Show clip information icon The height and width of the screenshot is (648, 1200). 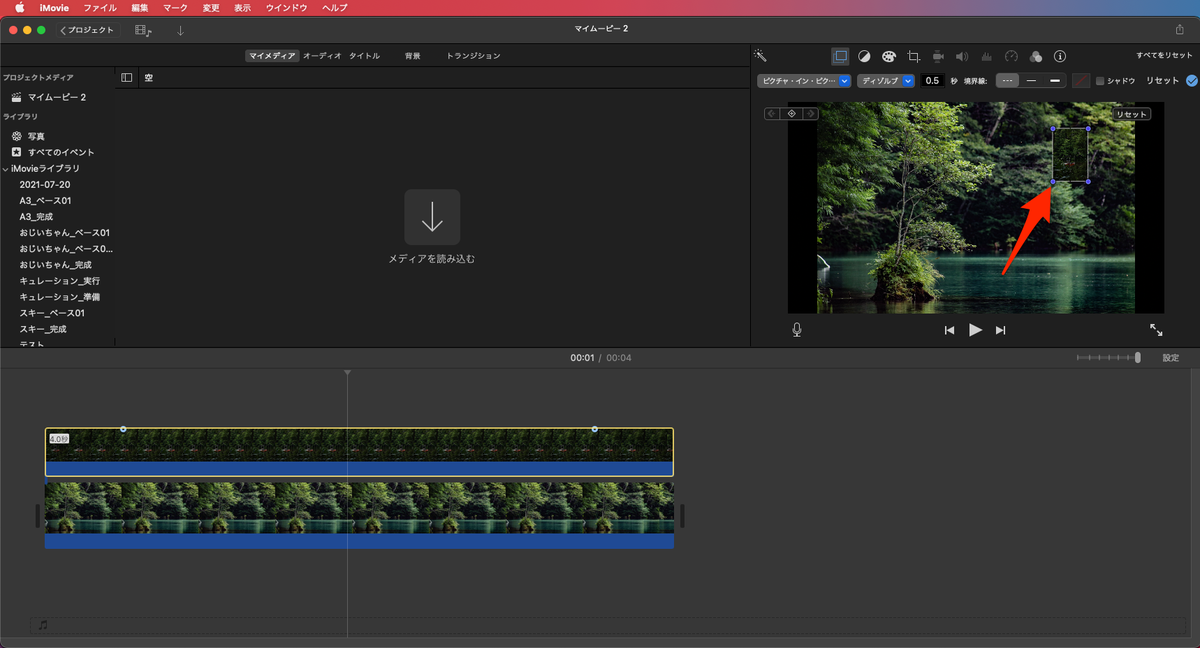coord(1060,56)
